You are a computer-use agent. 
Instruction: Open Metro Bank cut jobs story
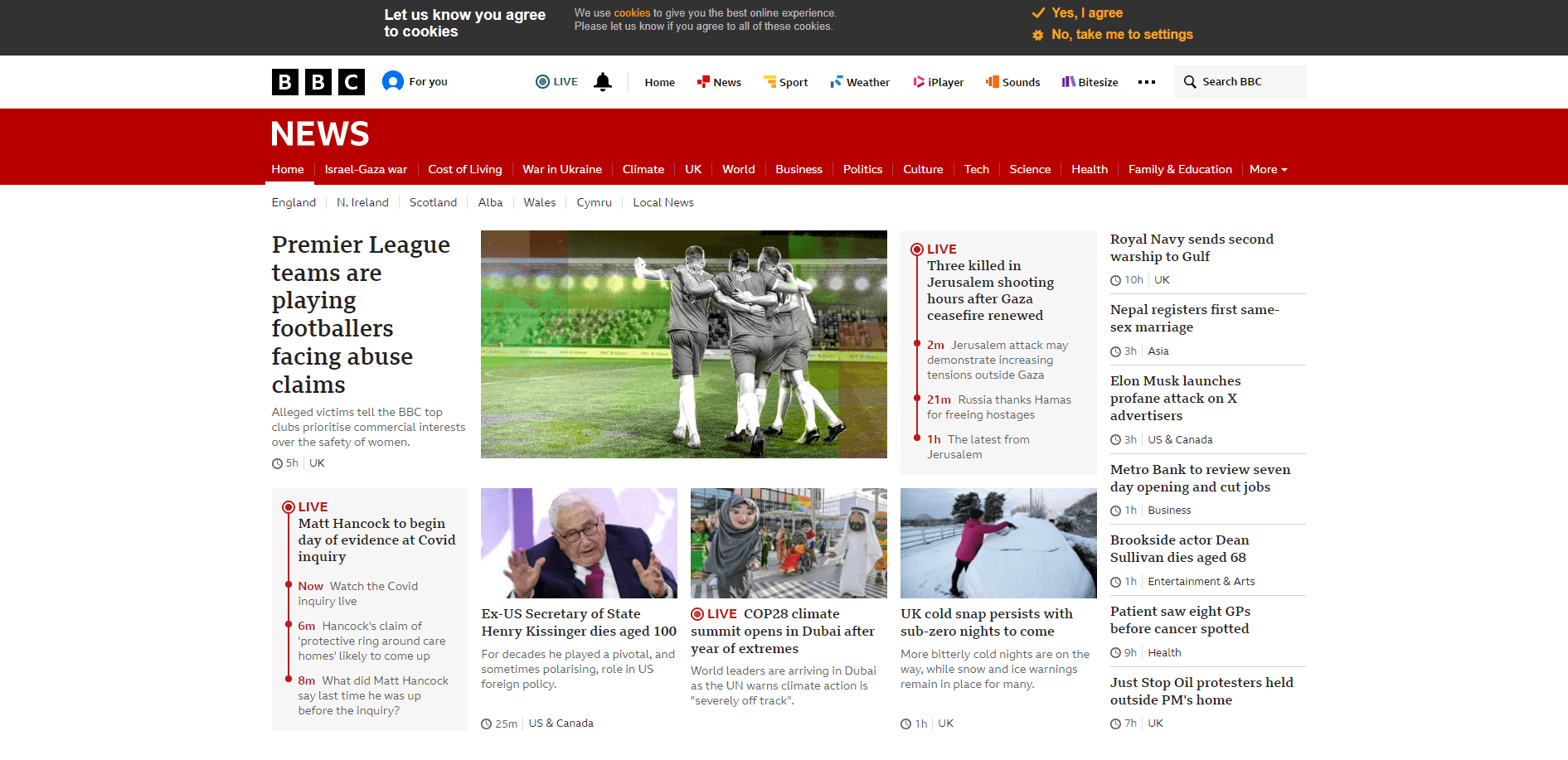(x=1200, y=478)
